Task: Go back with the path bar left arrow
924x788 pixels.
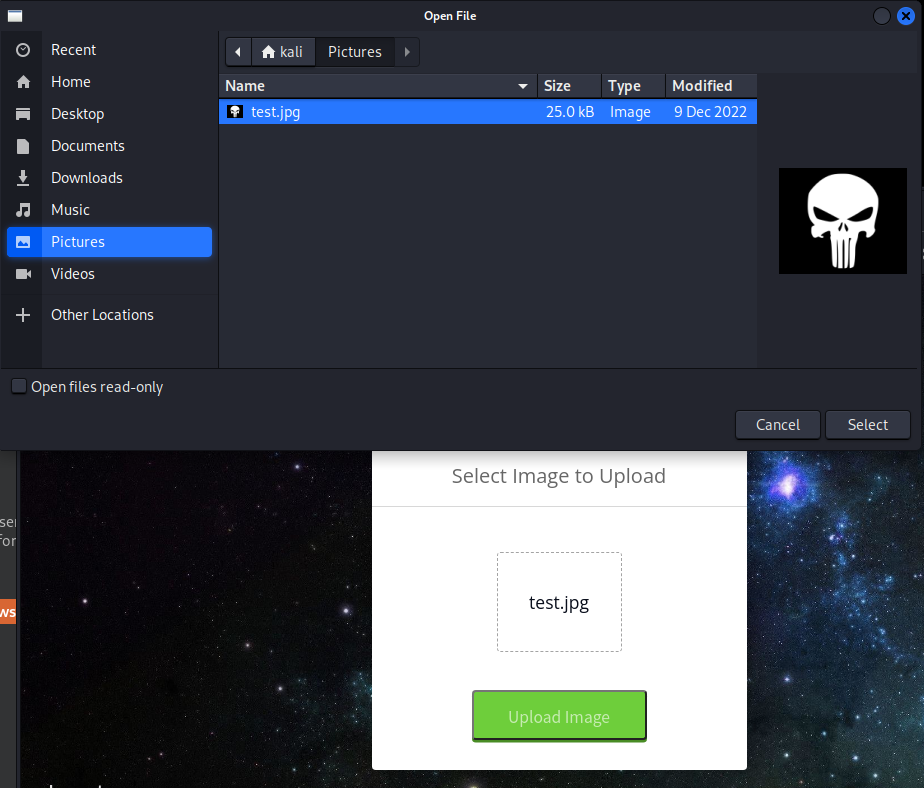Action: pyautogui.click(x=238, y=52)
